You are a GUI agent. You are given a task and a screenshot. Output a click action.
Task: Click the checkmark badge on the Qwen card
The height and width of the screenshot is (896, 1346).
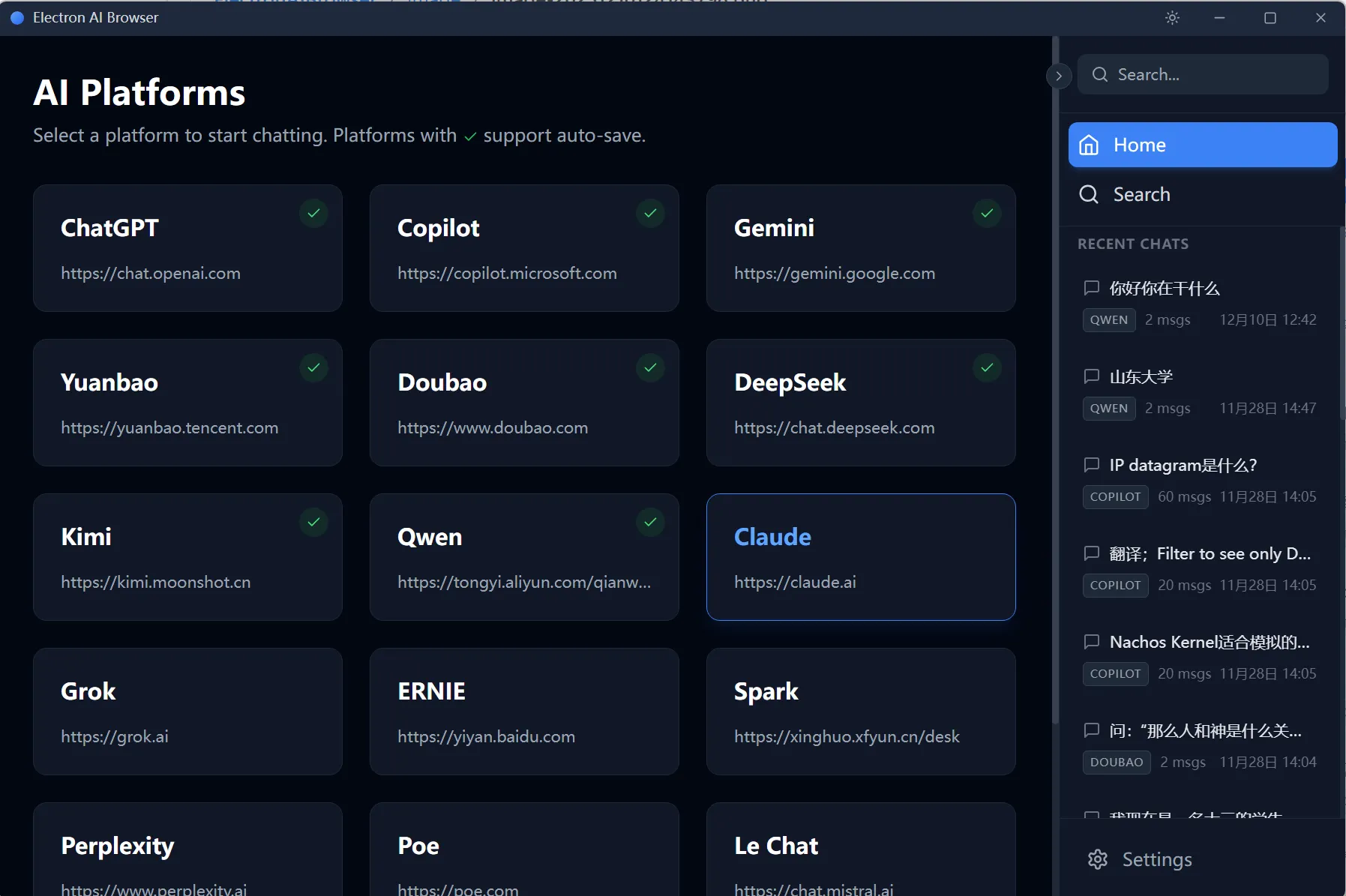(x=649, y=522)
